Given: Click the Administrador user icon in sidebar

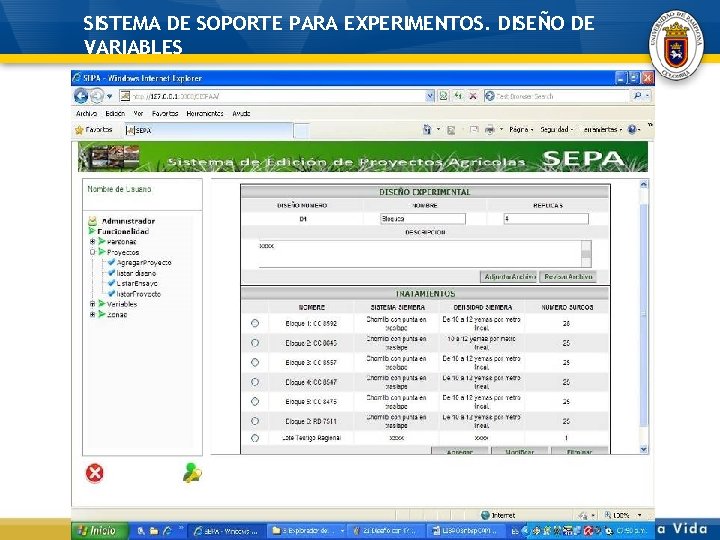Looking at the screenshot, I should coord(92,221).
